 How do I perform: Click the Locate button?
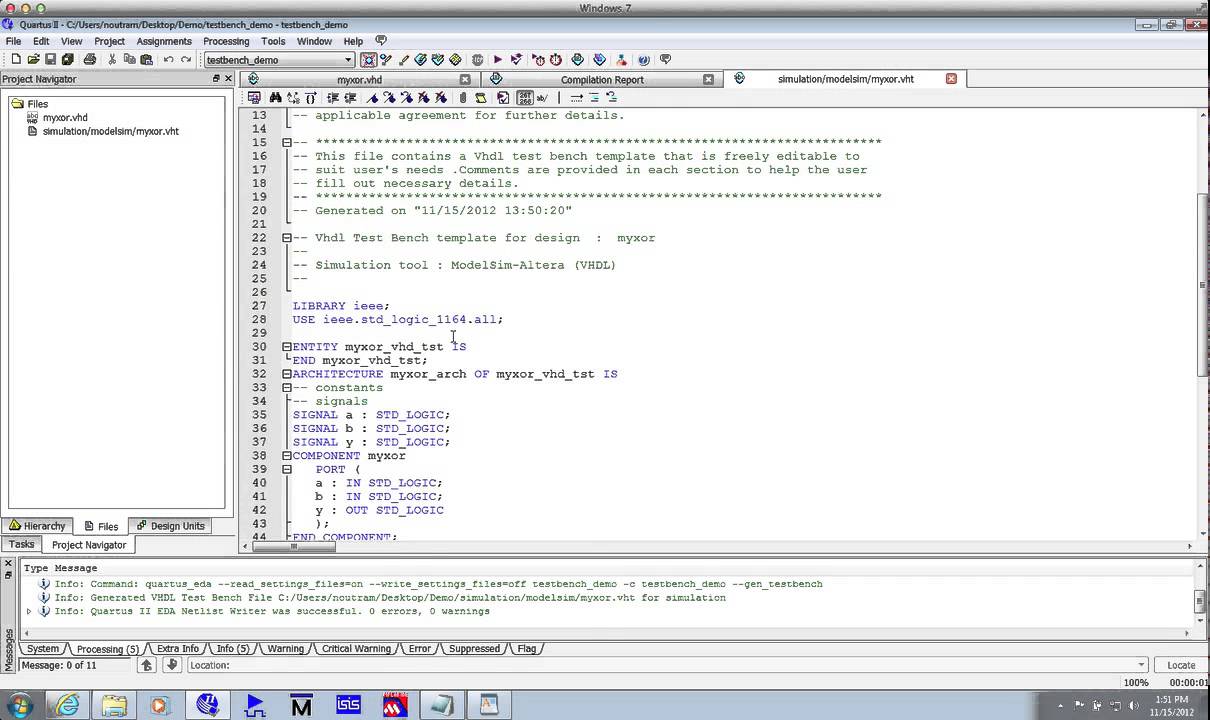pyautogui.click(x=1181, y=665)
